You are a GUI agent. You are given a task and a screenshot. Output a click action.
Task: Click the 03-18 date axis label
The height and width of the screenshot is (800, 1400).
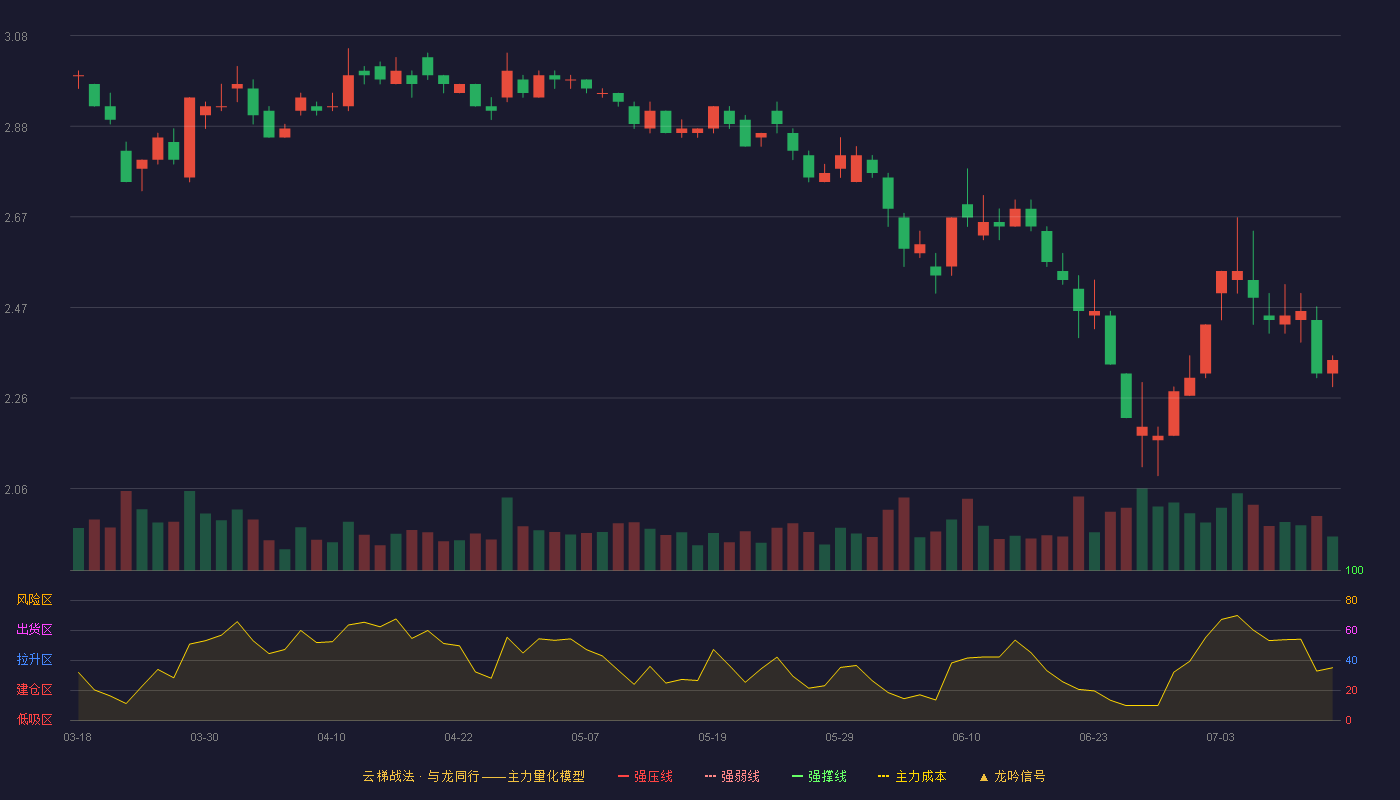pyautogui.click(x=77, y=737)
